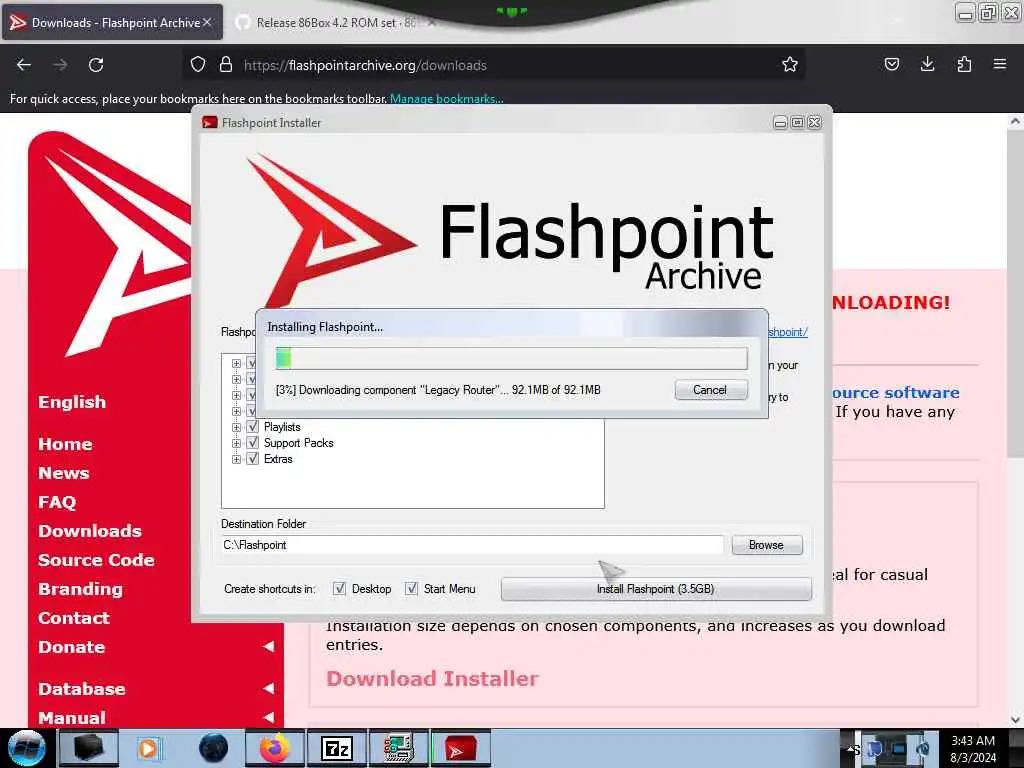Click the Downloading component Legacy Router status text
This screenshot has width=1024, height=768.
(x=438, y=390)
